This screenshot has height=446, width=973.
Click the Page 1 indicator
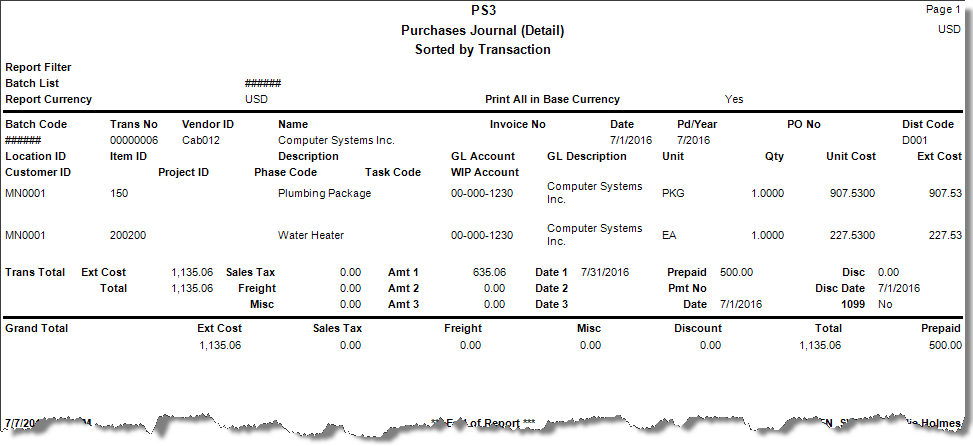[944, 9]
